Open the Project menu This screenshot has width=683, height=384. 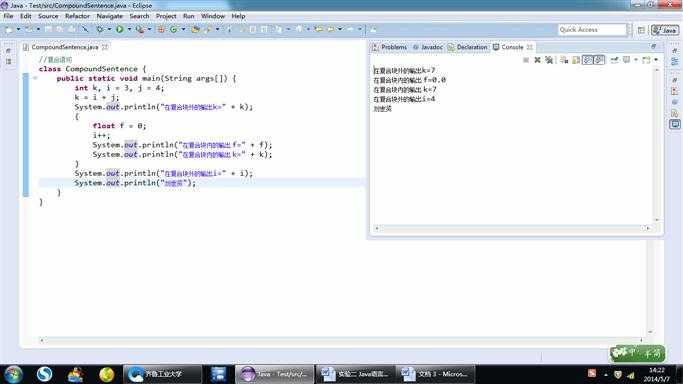click(166, 16)
